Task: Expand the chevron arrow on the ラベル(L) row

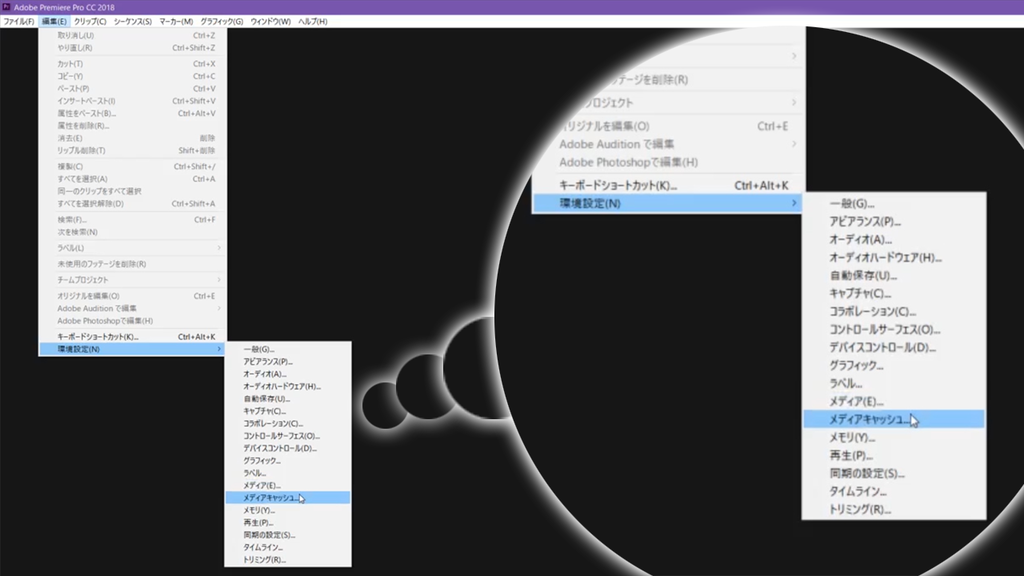Action: [x=219, y=248]
